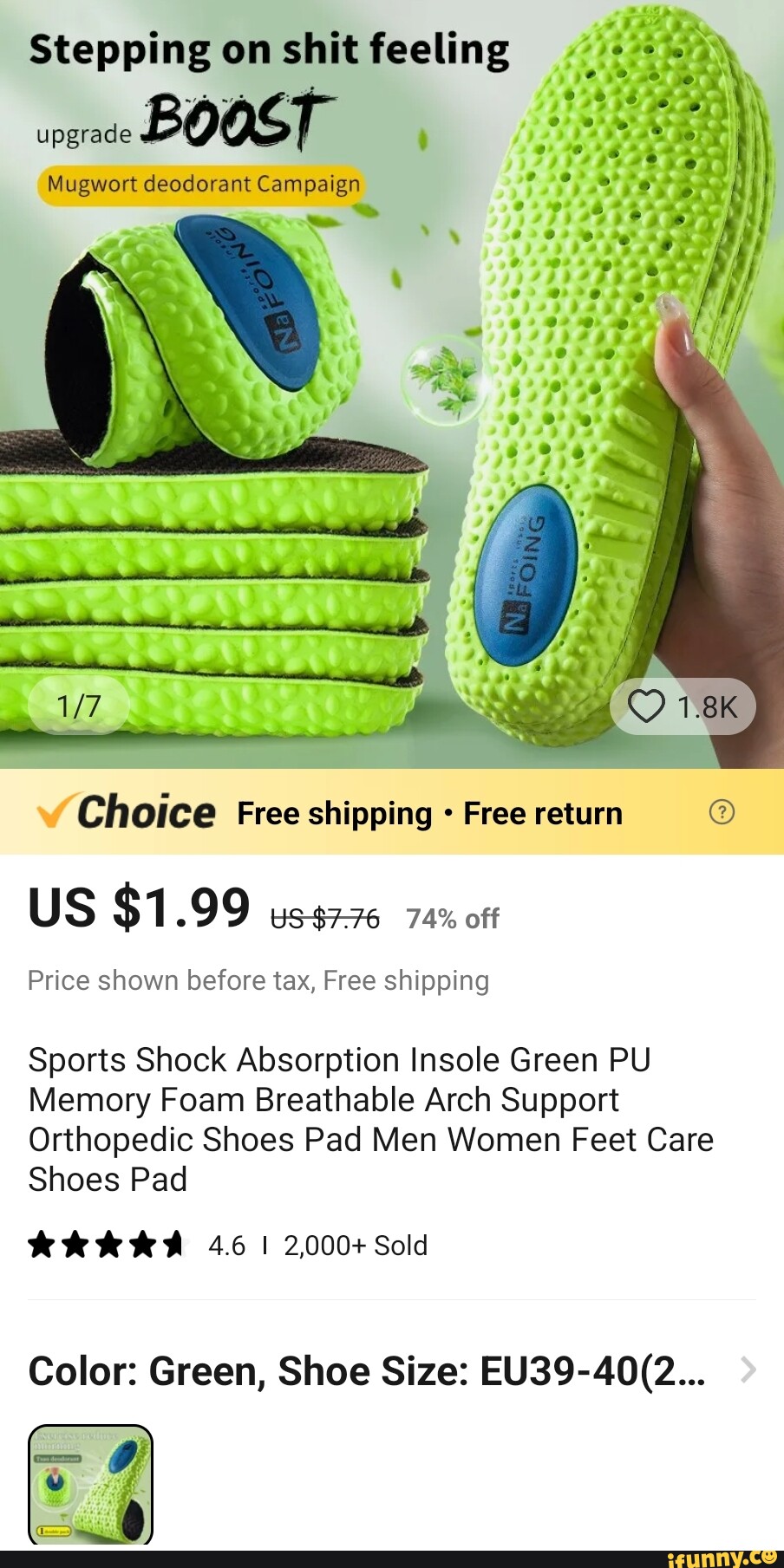Open the 2,000+ Sold info
This screenshot has width=784, height=1568.
[x=356, y=1246]
